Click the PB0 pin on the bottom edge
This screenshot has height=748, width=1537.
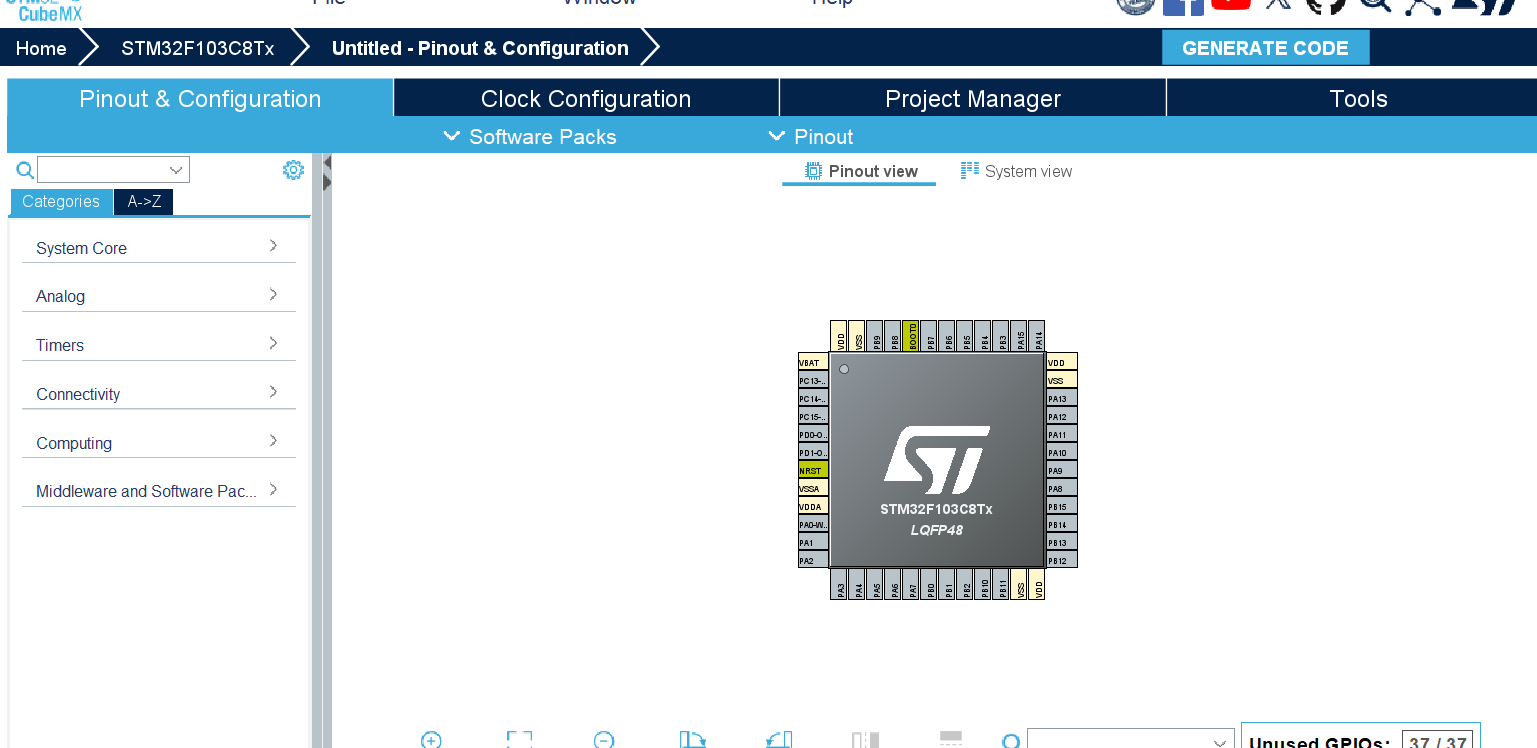coord(930,584)
